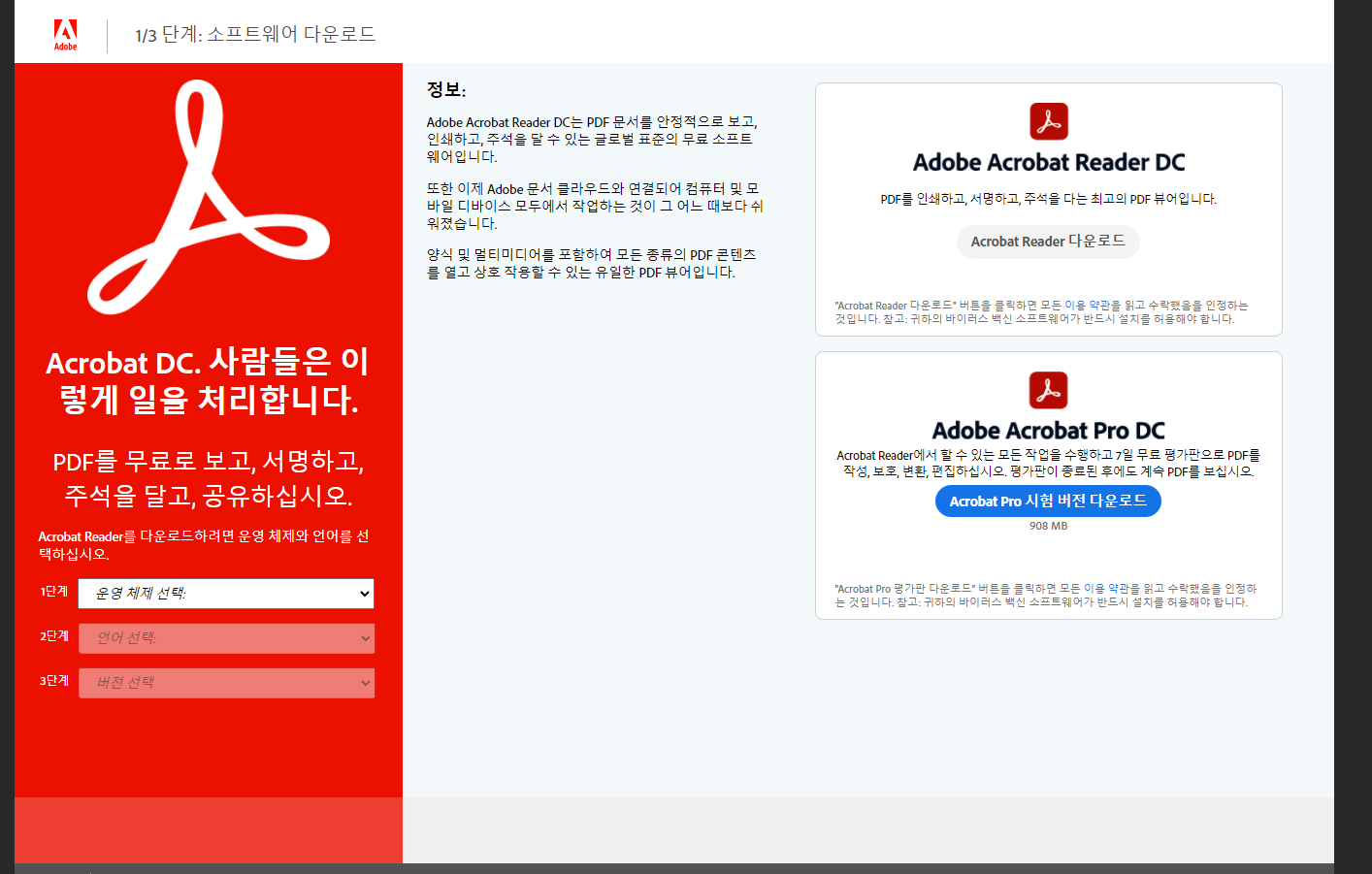The image size is (1372, 874).
Task: Click the Adobe logo in the header
Action: tap(65, 35)
